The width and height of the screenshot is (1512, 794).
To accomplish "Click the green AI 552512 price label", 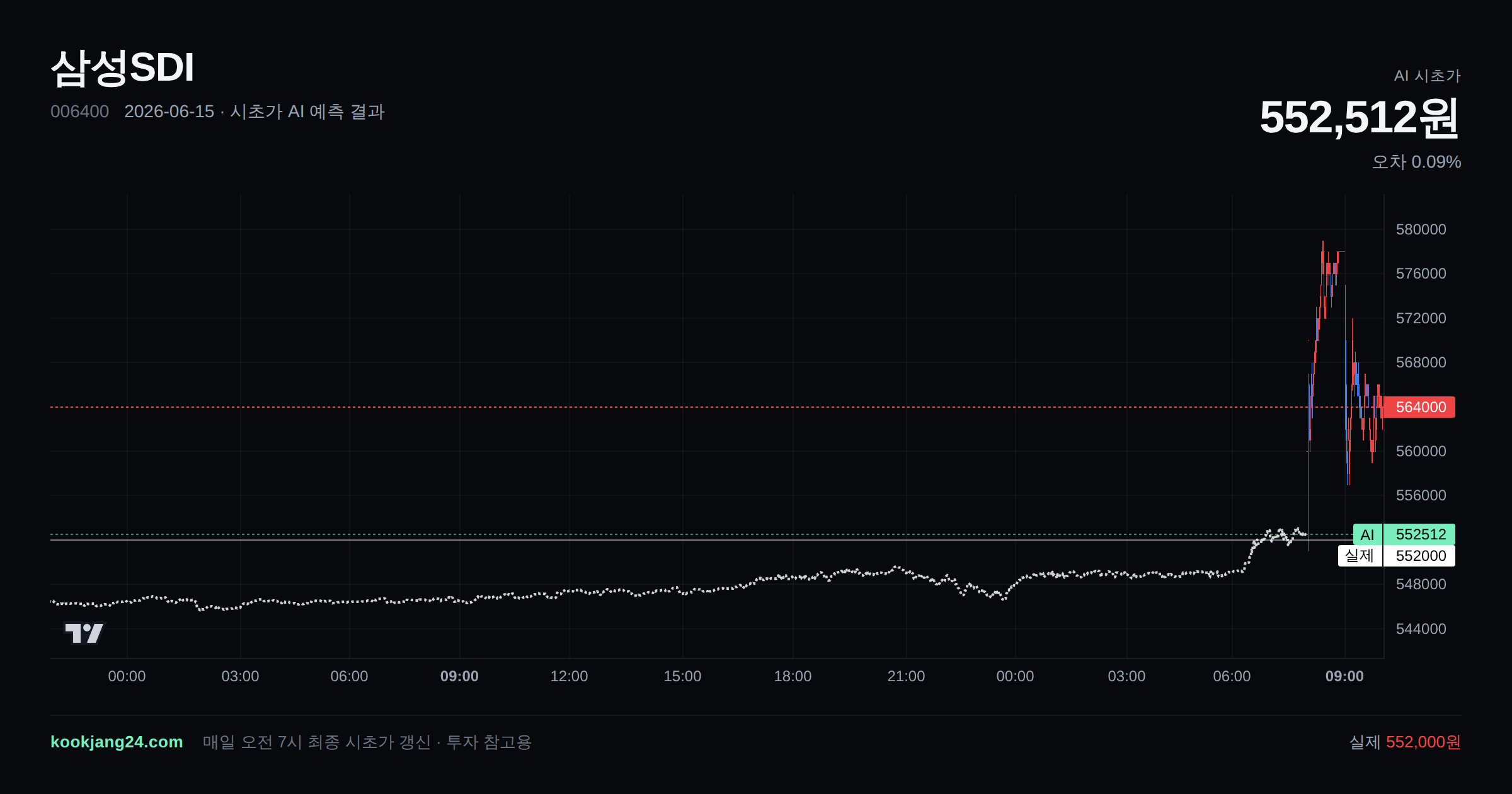I will (1404, 534).
